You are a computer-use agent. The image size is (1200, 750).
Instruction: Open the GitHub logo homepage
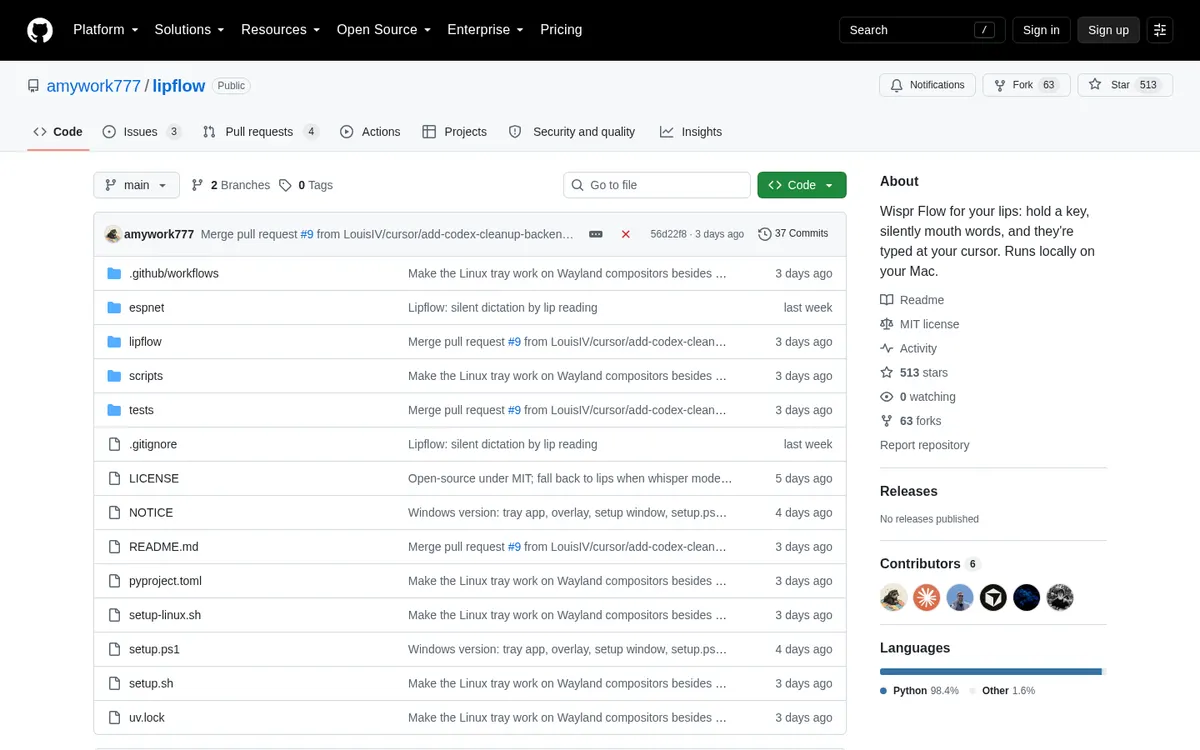(x=40, y=30)
